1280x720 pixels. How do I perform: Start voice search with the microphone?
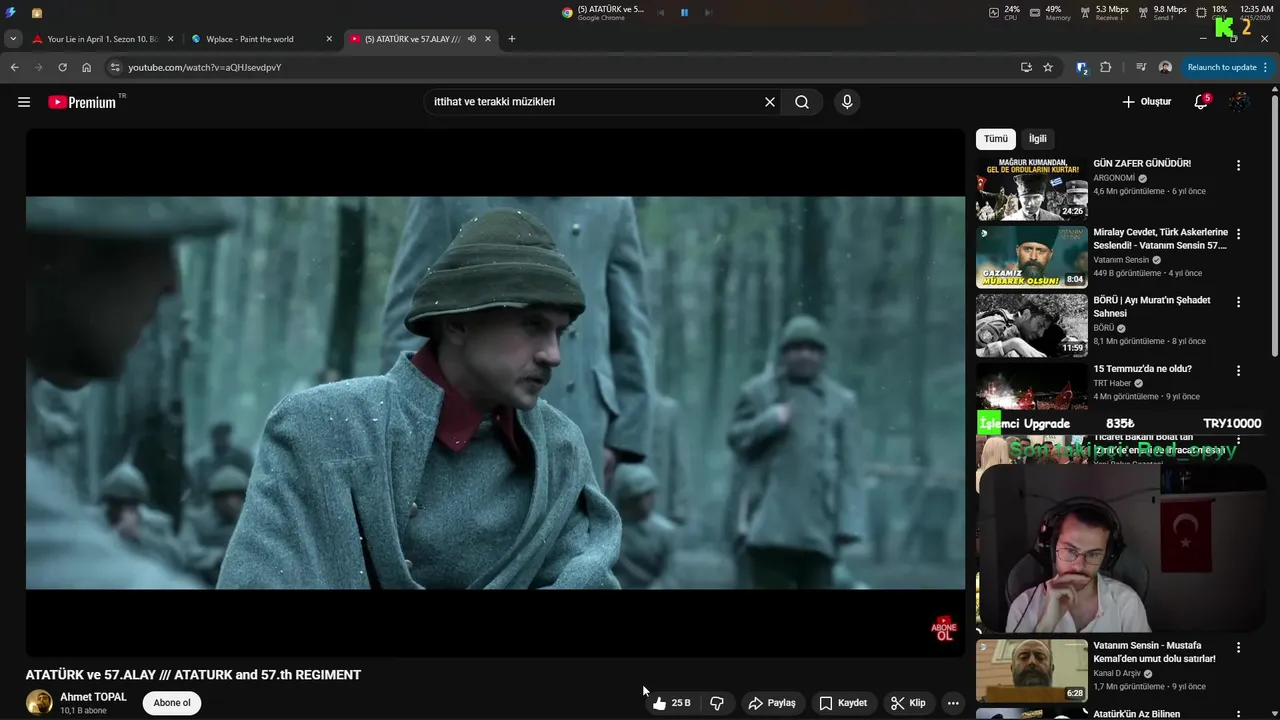[847, 102]
